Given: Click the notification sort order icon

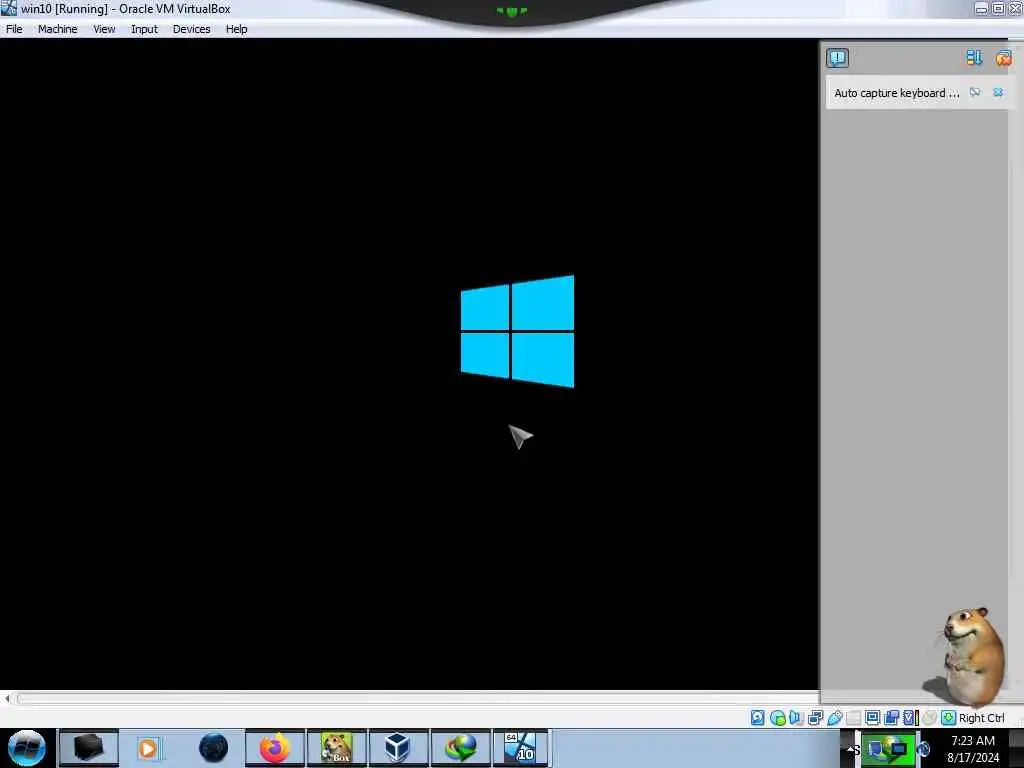Looking at the screenshot, I should (974, 57).
